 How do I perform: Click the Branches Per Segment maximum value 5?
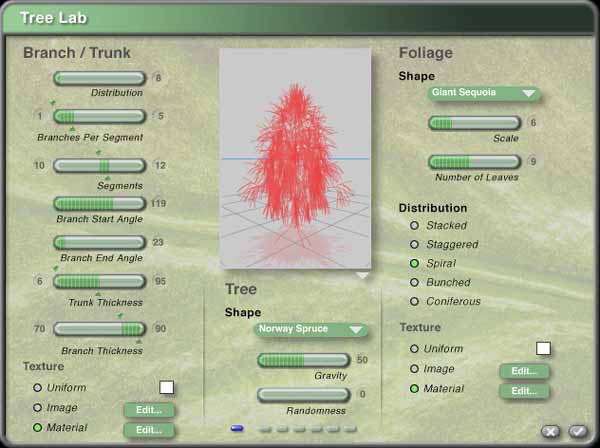coord(160,116)
